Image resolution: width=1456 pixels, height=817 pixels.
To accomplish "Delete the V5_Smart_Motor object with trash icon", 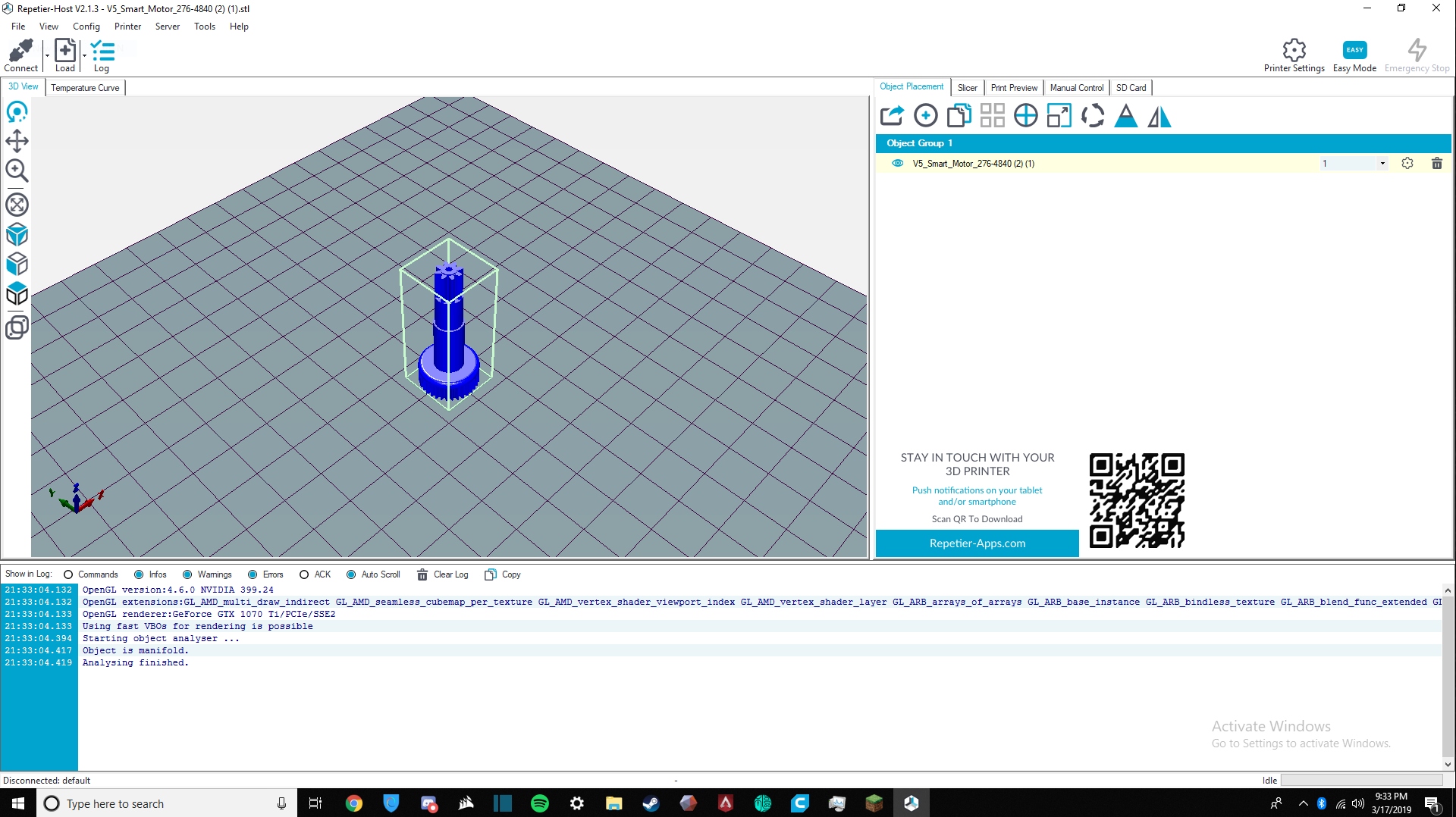I will 1436,163.
